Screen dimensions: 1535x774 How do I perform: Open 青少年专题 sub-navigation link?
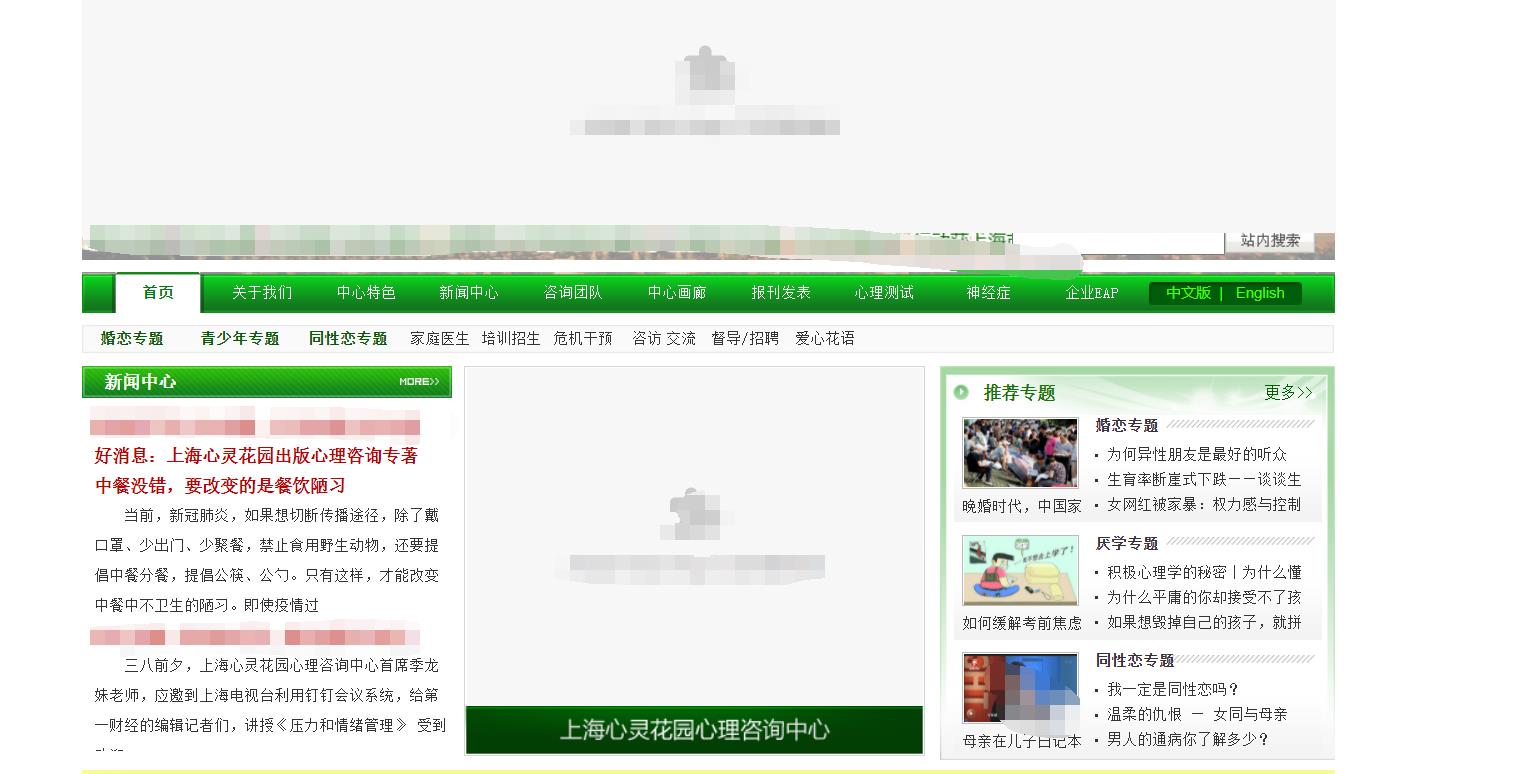240,339
